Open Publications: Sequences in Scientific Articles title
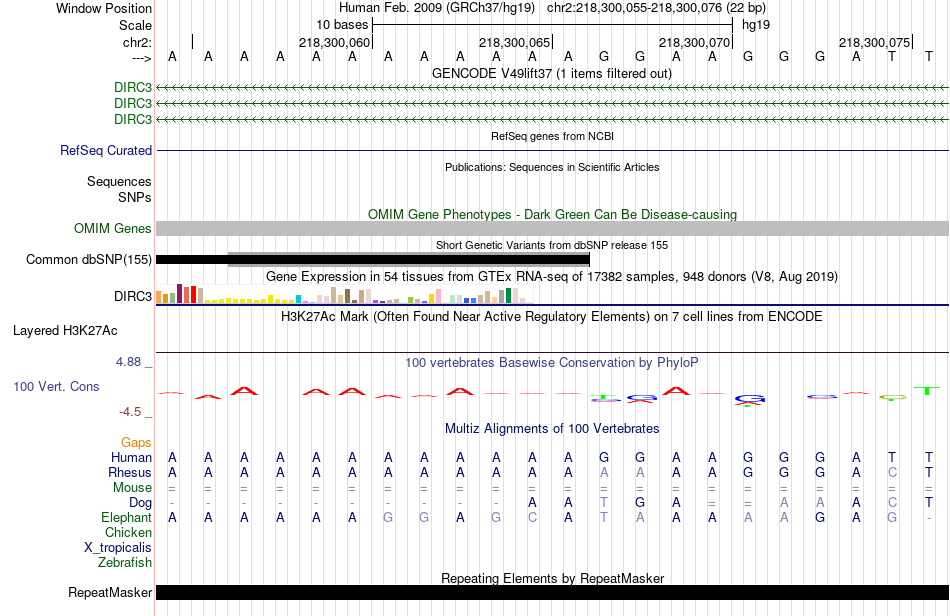Viewport: 950px width, 616px height. pos(552,167)
